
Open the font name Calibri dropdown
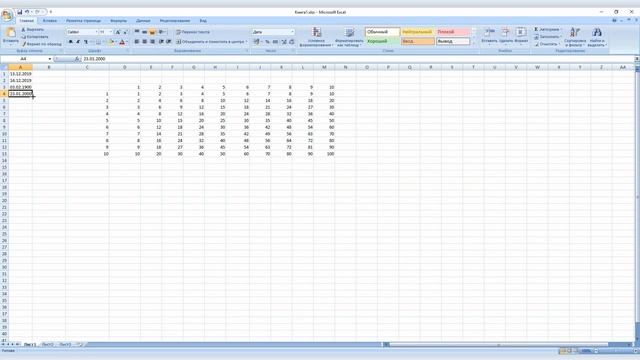coord(96,32)
